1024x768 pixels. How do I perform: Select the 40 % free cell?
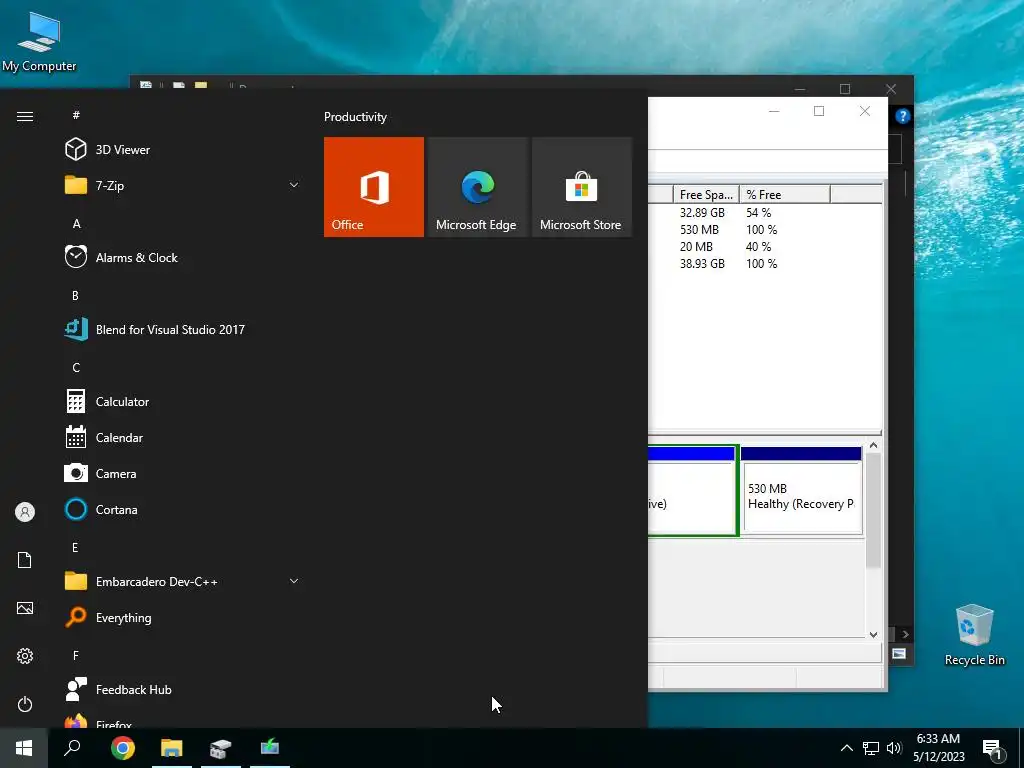point(759,247)
